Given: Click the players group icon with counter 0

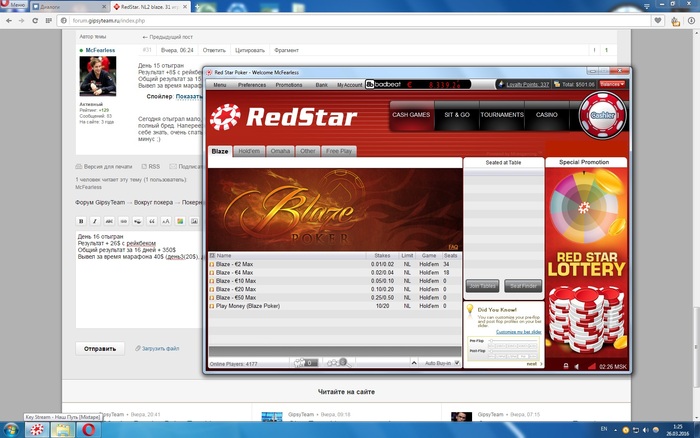Looking at the screenshot, I should 305,363.
